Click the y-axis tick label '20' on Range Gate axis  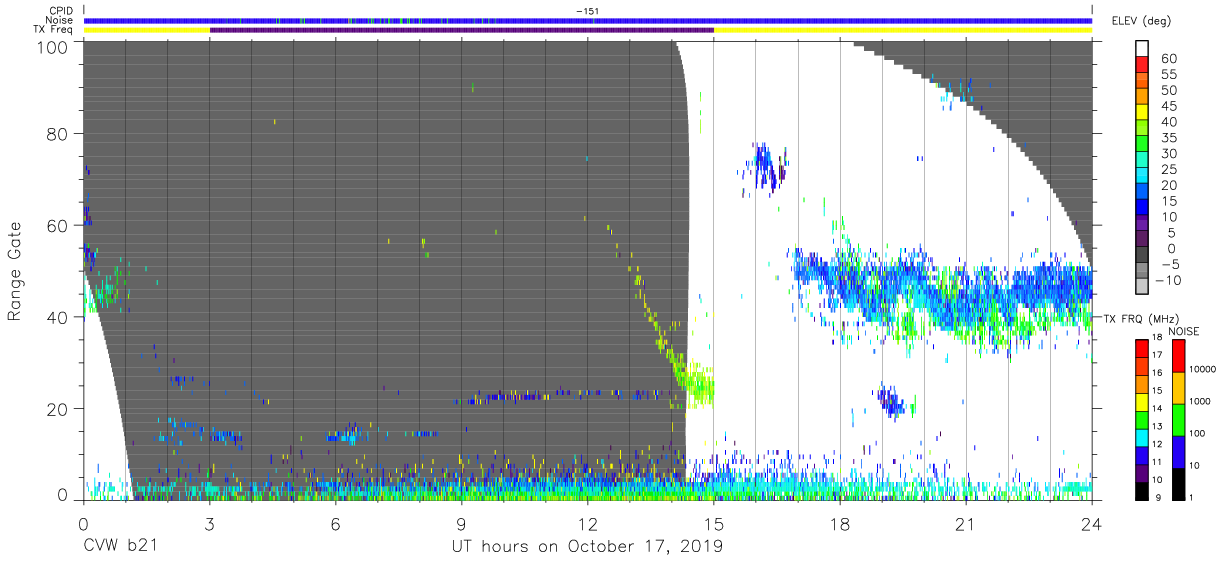click(x=59, y=409)
